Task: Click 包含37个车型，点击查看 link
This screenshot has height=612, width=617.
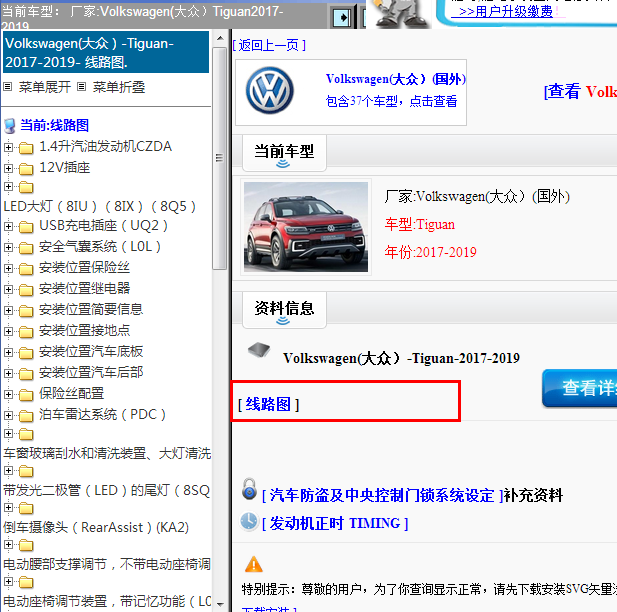Action: coord(392,102)
